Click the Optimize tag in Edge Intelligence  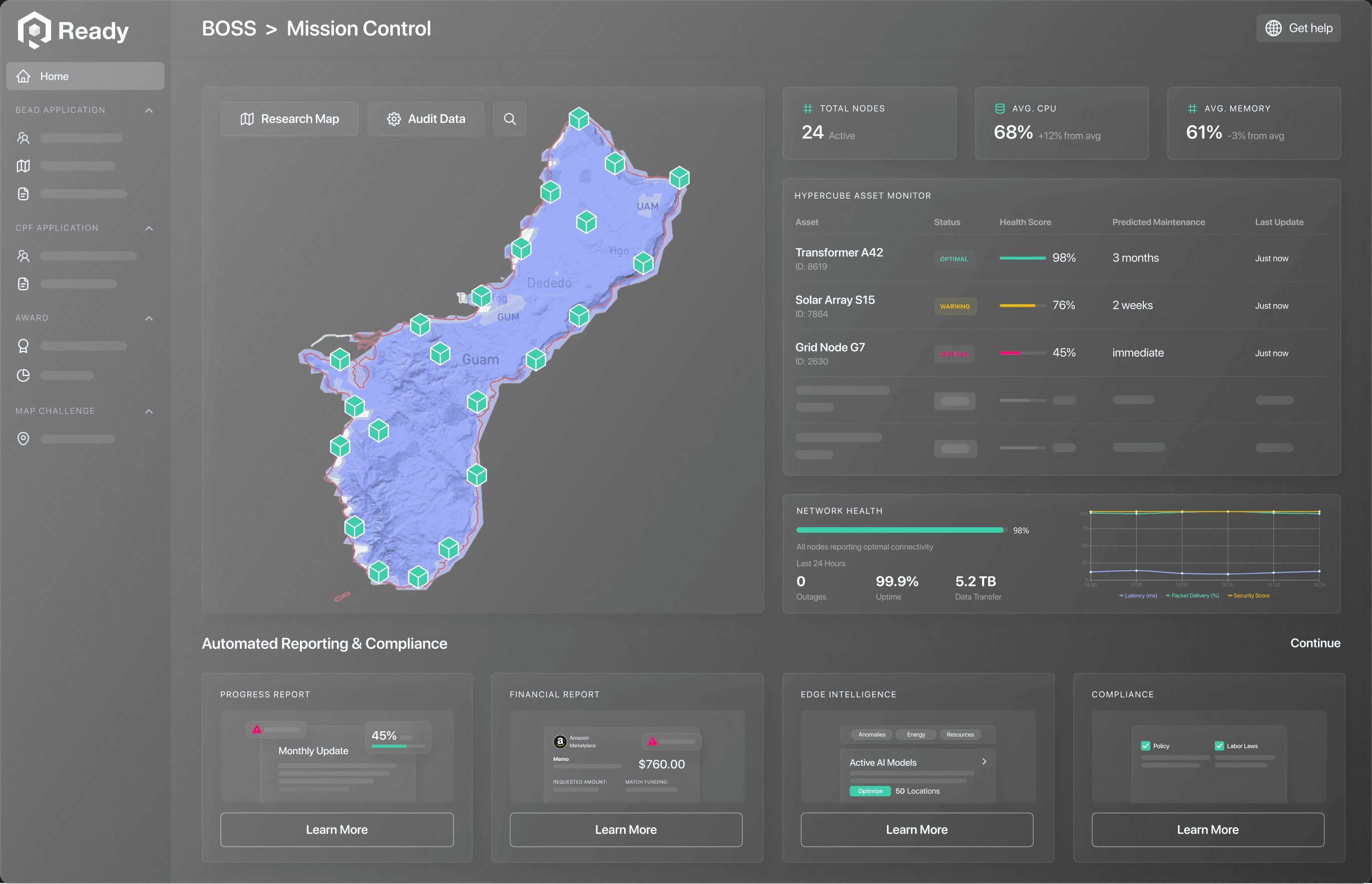(x=869, y=791)
